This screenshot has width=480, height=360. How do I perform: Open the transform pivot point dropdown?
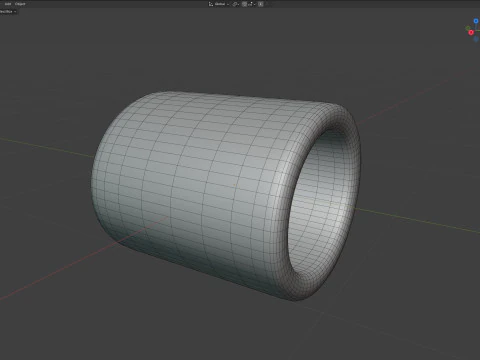pyautogui.click(x=236, y=4)
